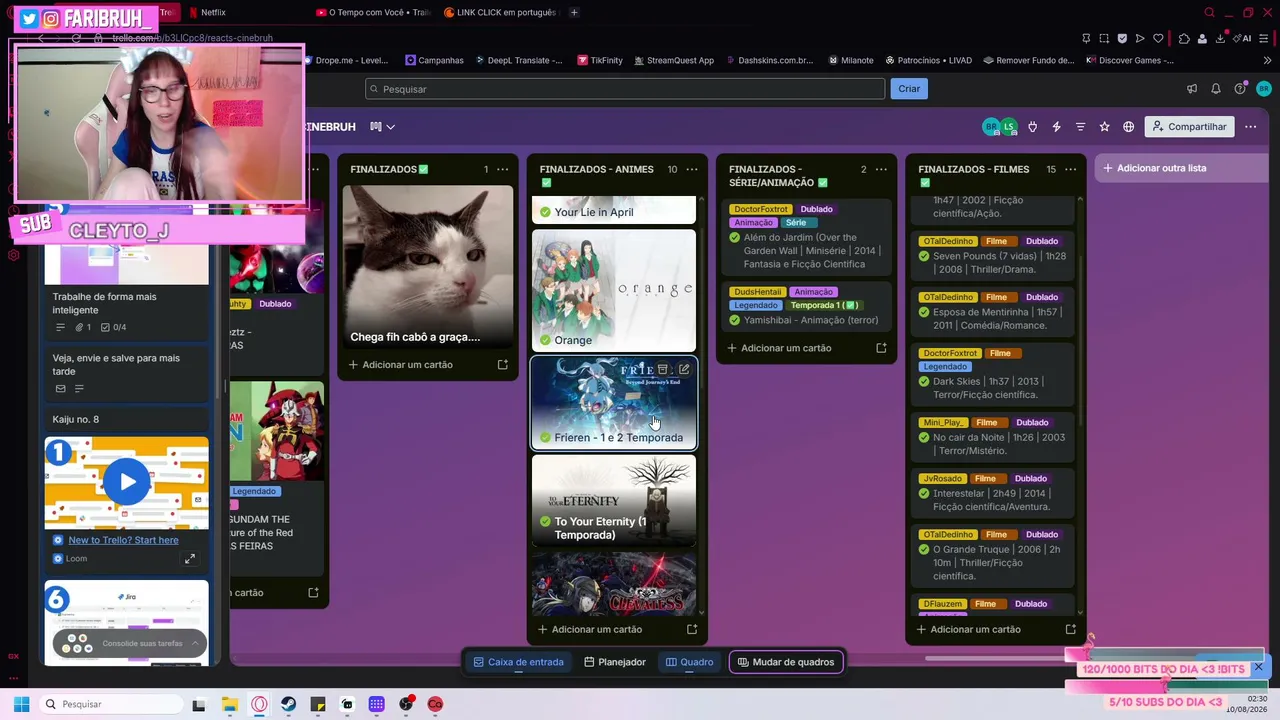Image resolution: width=1280 pixels, height=720 pixels.
Task: Open the FINALIZADOS list actions menu
Action: pyautogui.click(x=503, y=169)
